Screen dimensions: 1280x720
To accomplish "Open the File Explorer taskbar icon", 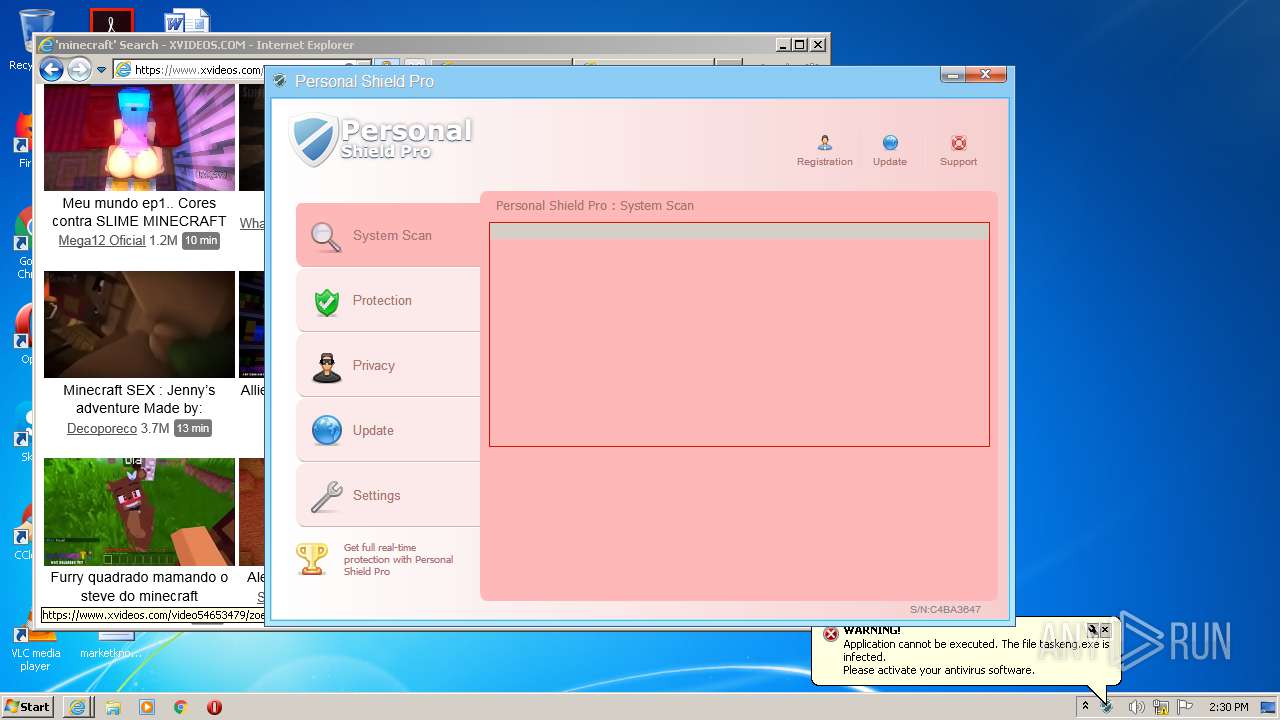I will (x=113, y=707).
